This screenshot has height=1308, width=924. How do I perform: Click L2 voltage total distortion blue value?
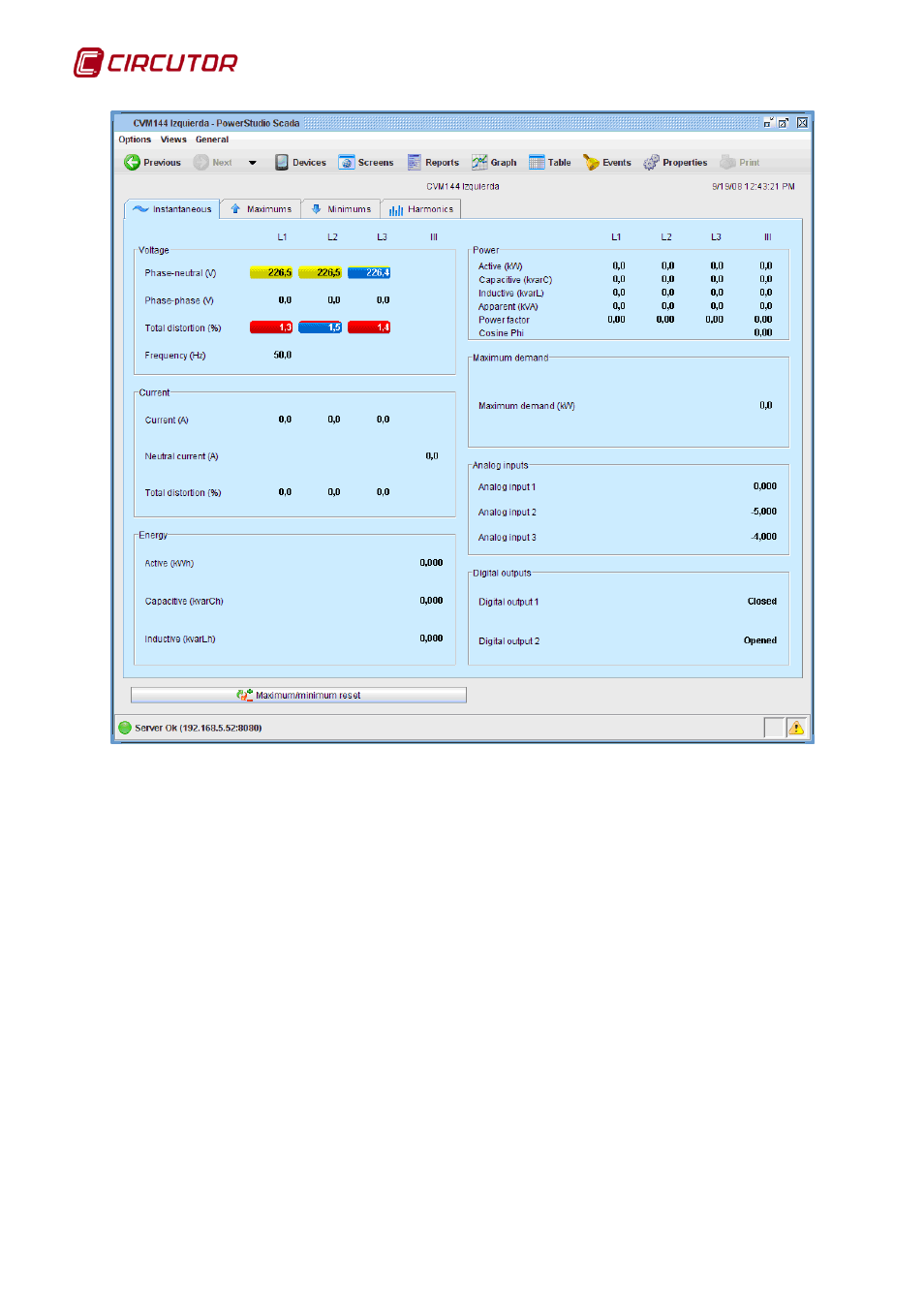click(321, 327)
